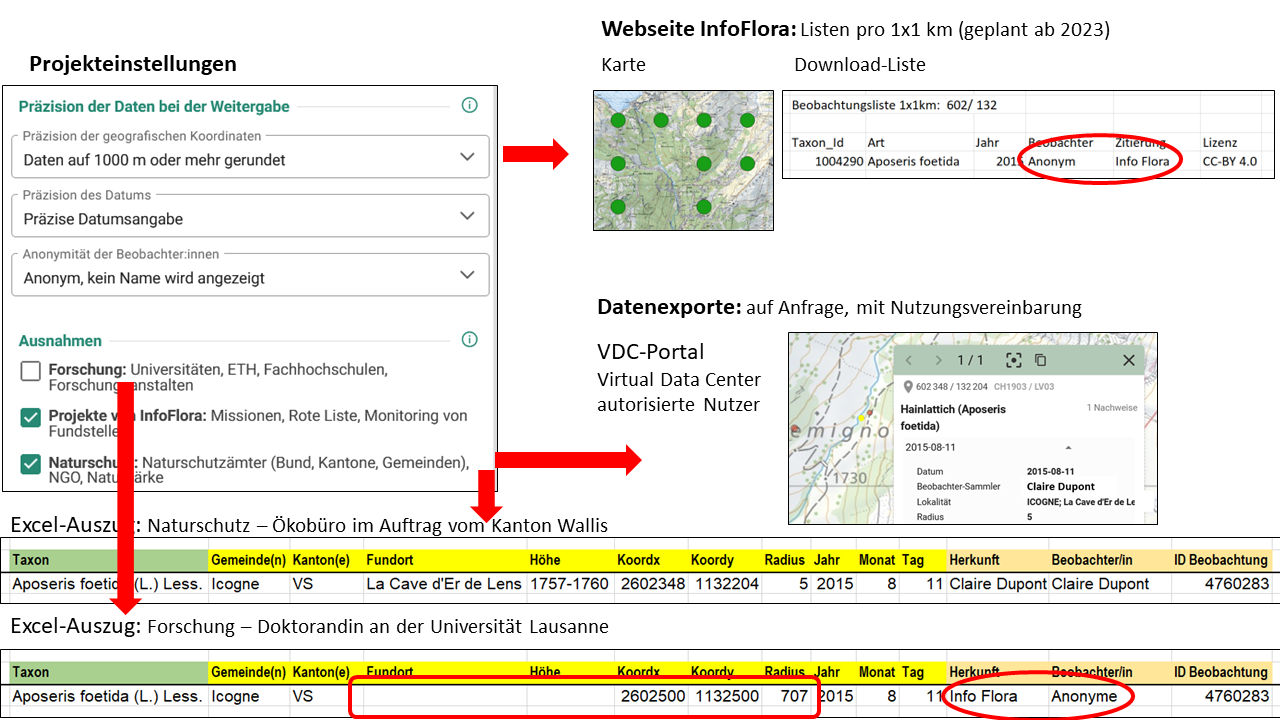Uncheck the Naturschutz exception checkbox
This screenshot has height=720, width=1280.
coord(31,464)
